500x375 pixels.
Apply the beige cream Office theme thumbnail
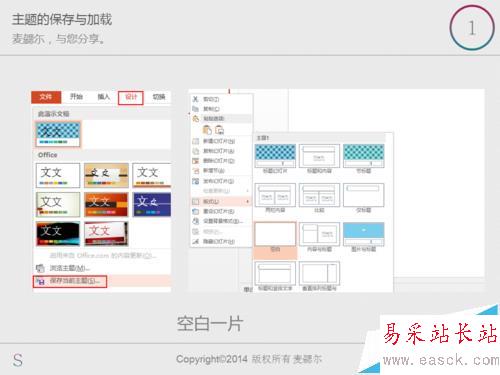point(58,204)
